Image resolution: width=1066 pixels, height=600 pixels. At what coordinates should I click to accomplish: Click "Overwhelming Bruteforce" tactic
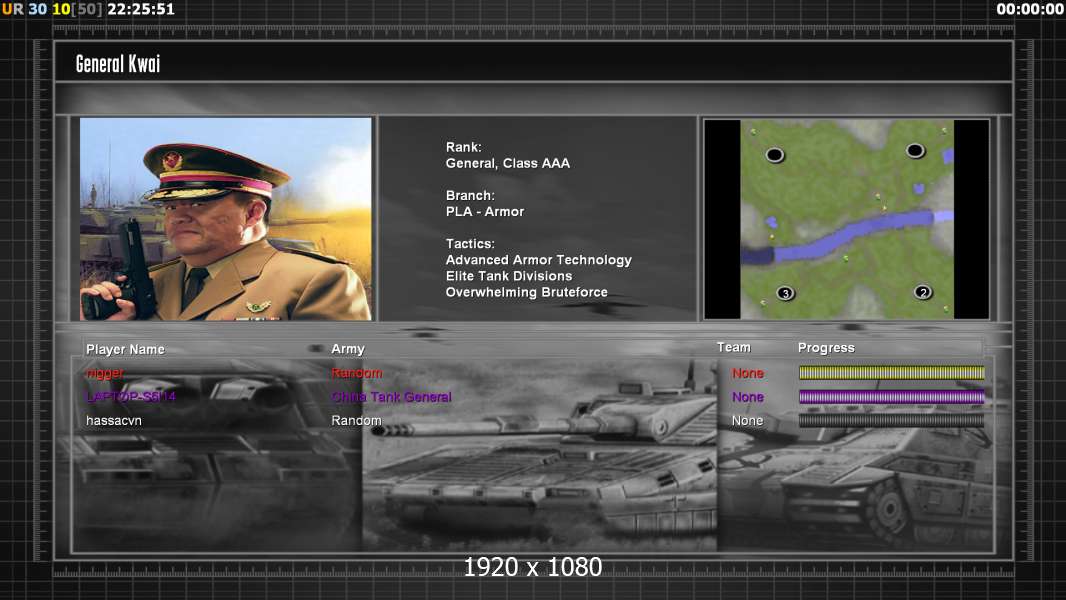click(527, 292)
